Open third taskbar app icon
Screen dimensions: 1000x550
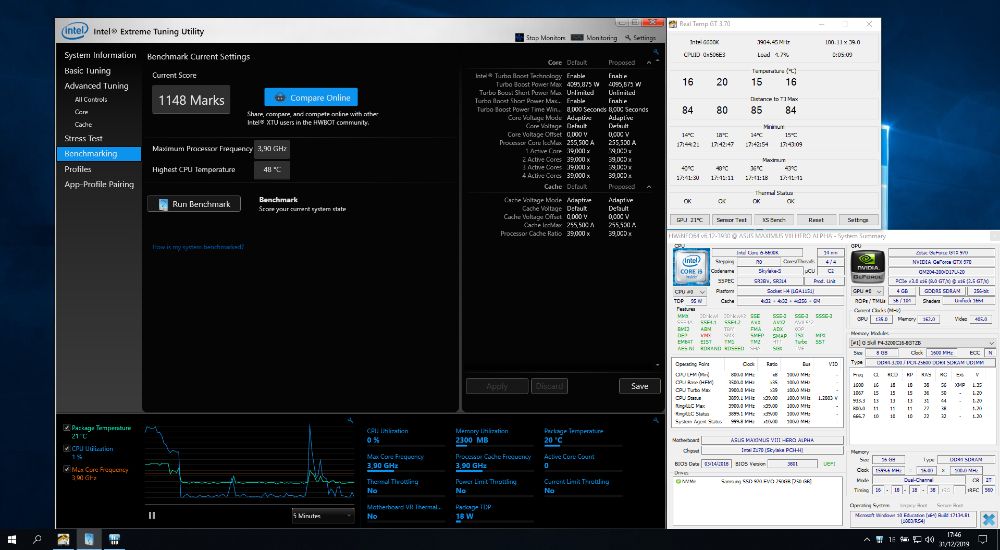114,540
